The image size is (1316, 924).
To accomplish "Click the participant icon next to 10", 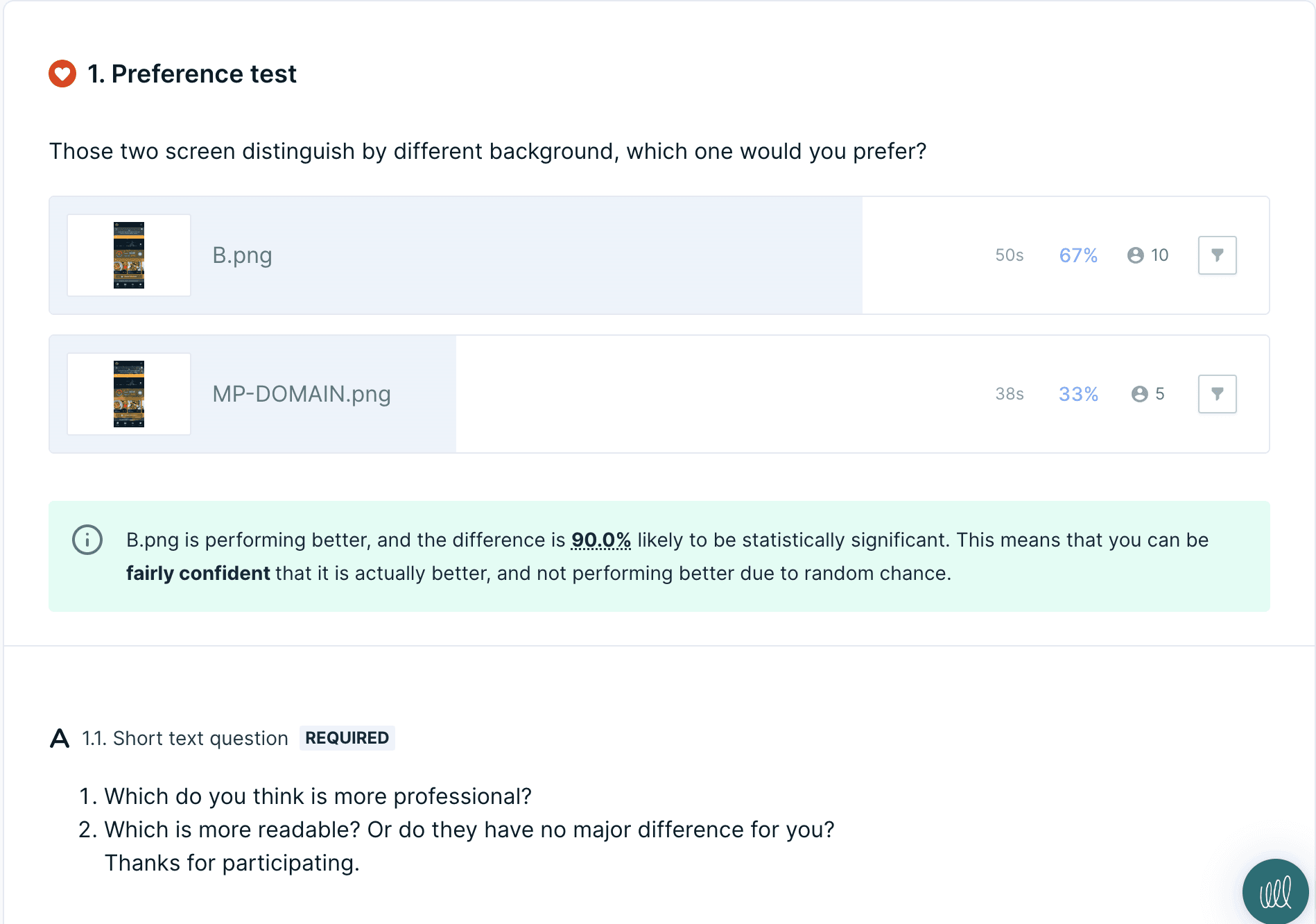I will coord(1135,255).
